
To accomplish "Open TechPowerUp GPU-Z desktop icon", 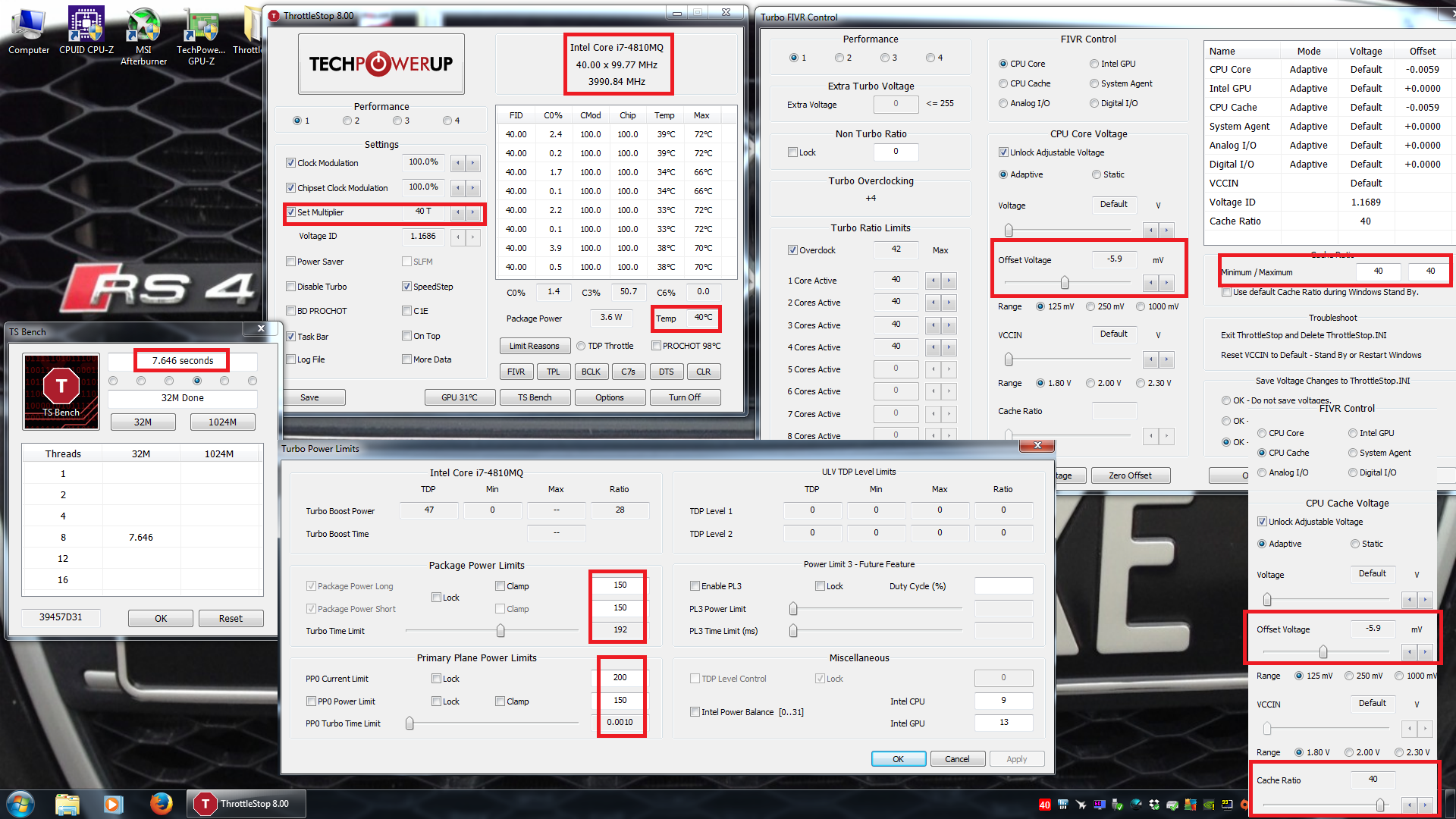I will click(201, 36).
